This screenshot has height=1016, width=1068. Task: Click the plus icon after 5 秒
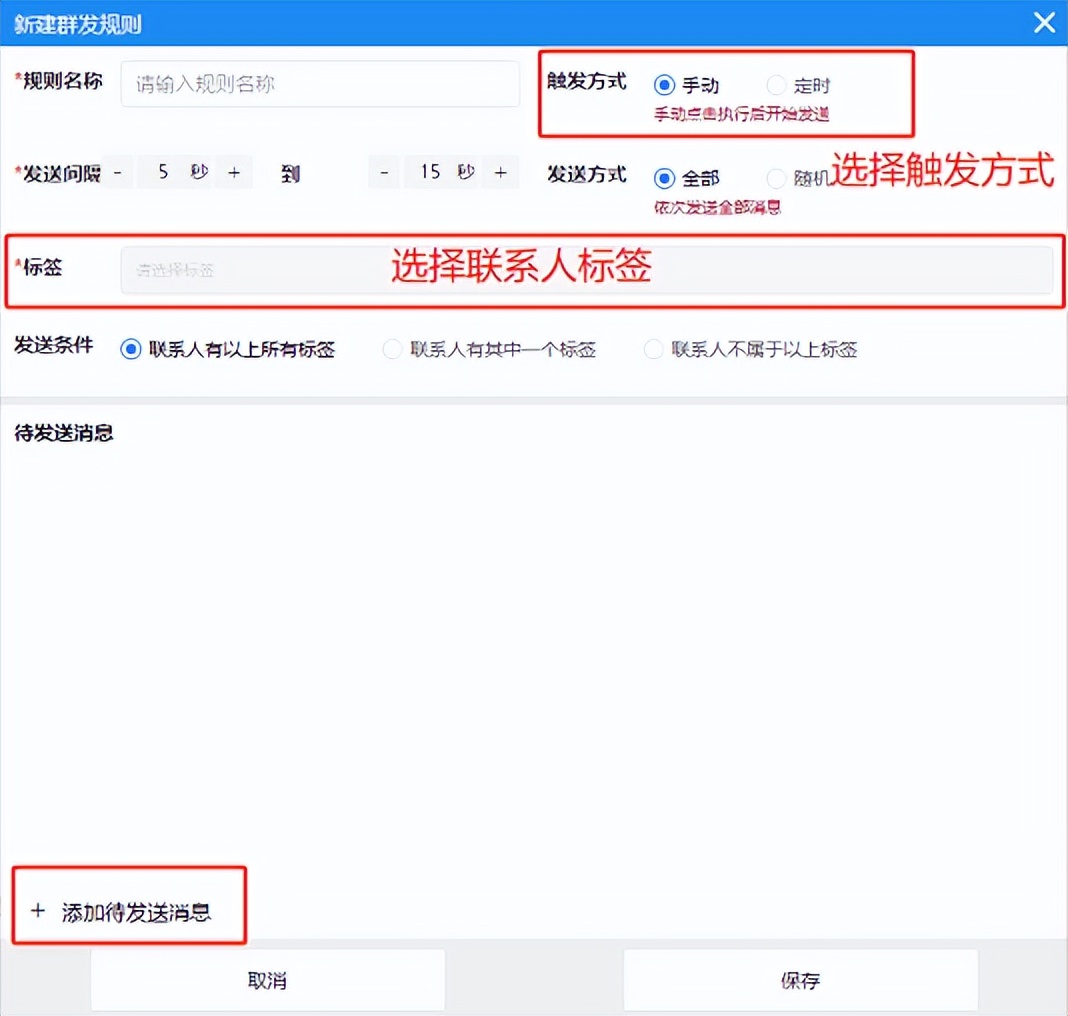[x=234, y=172]
